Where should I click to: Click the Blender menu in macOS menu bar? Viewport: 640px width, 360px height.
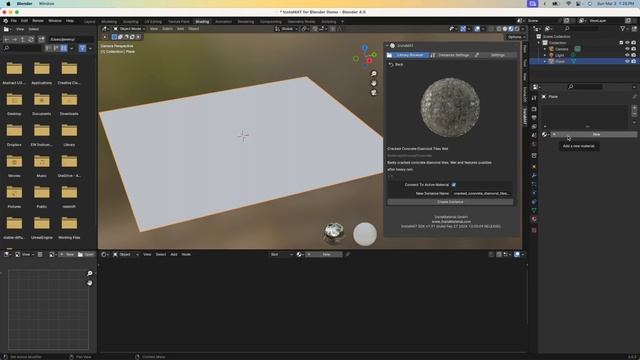[24, 4]
